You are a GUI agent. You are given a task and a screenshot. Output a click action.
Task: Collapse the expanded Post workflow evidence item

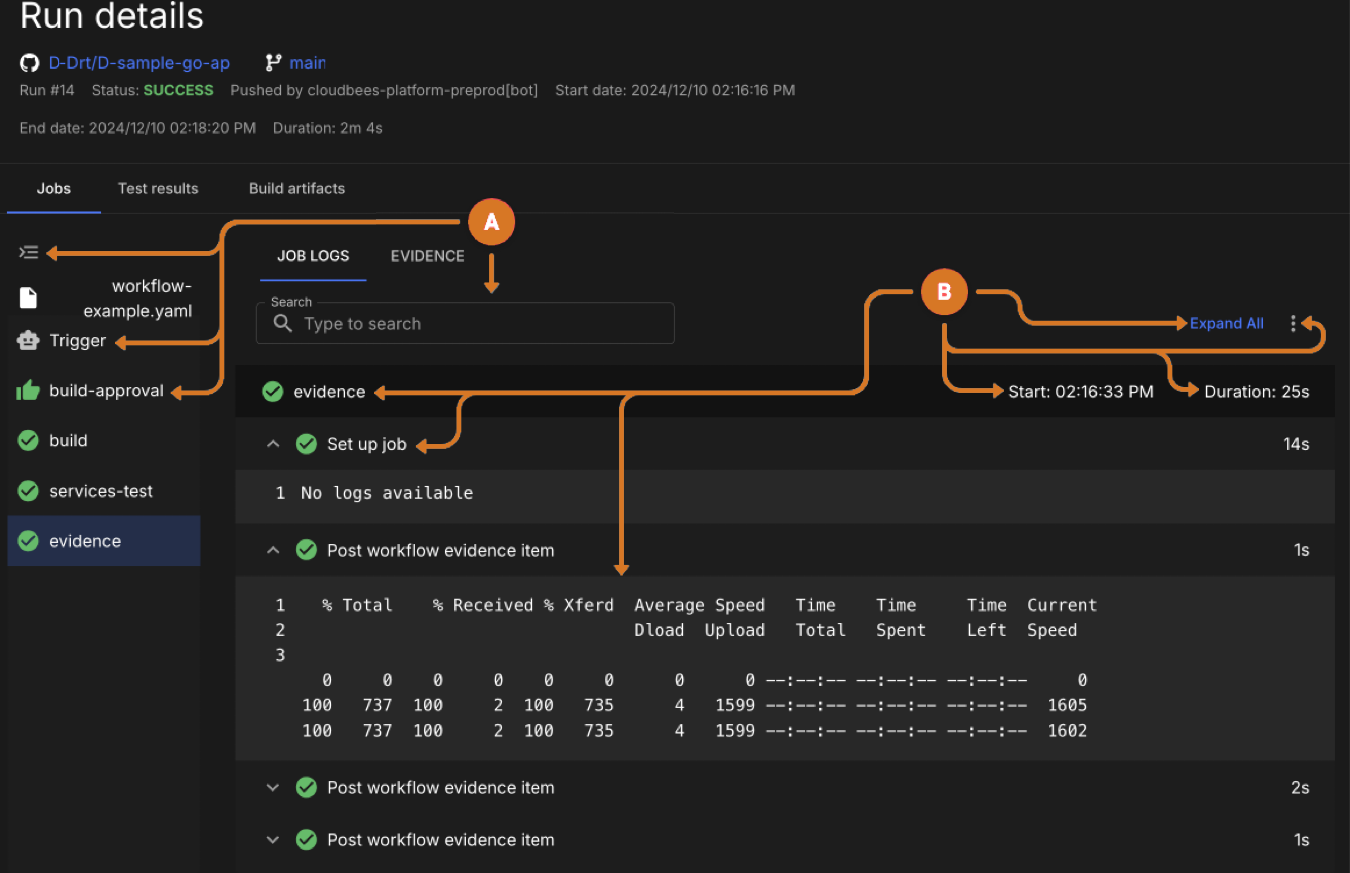coord(273,550)
